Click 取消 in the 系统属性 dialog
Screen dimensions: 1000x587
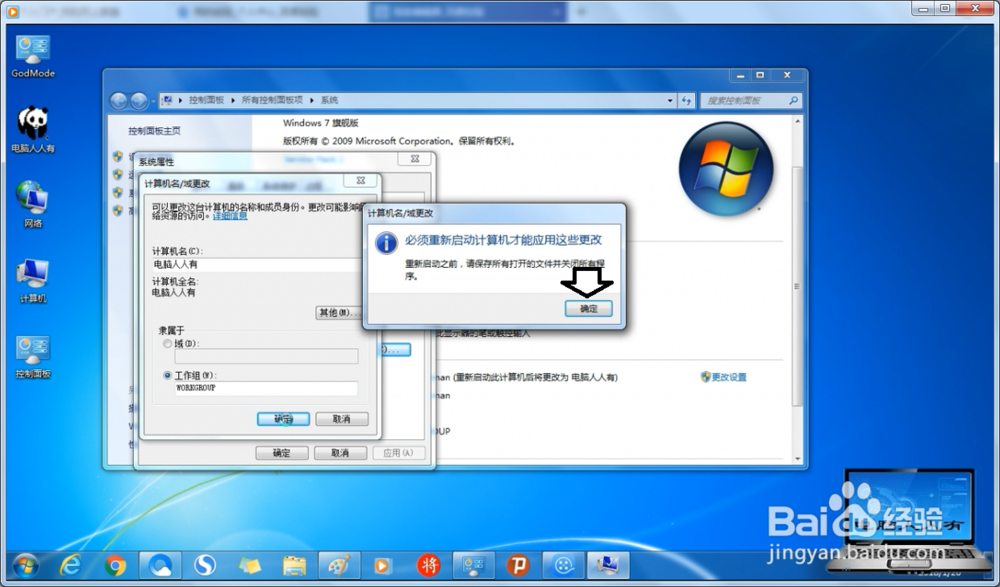coord(341,452)
